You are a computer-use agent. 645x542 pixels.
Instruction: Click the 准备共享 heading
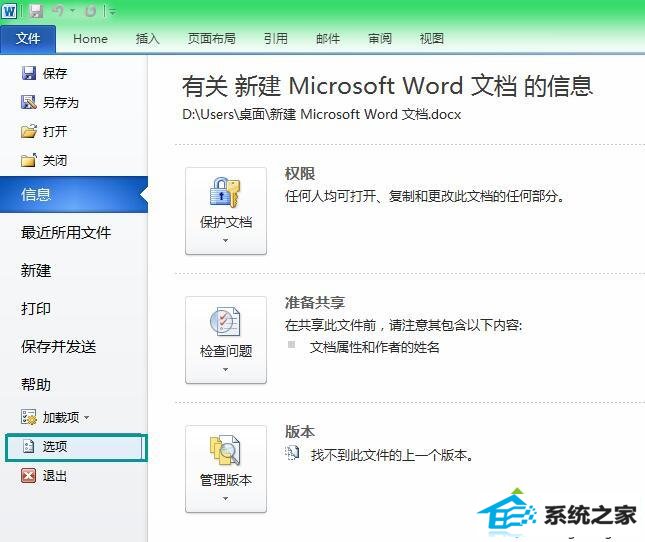tap(315, 303)
